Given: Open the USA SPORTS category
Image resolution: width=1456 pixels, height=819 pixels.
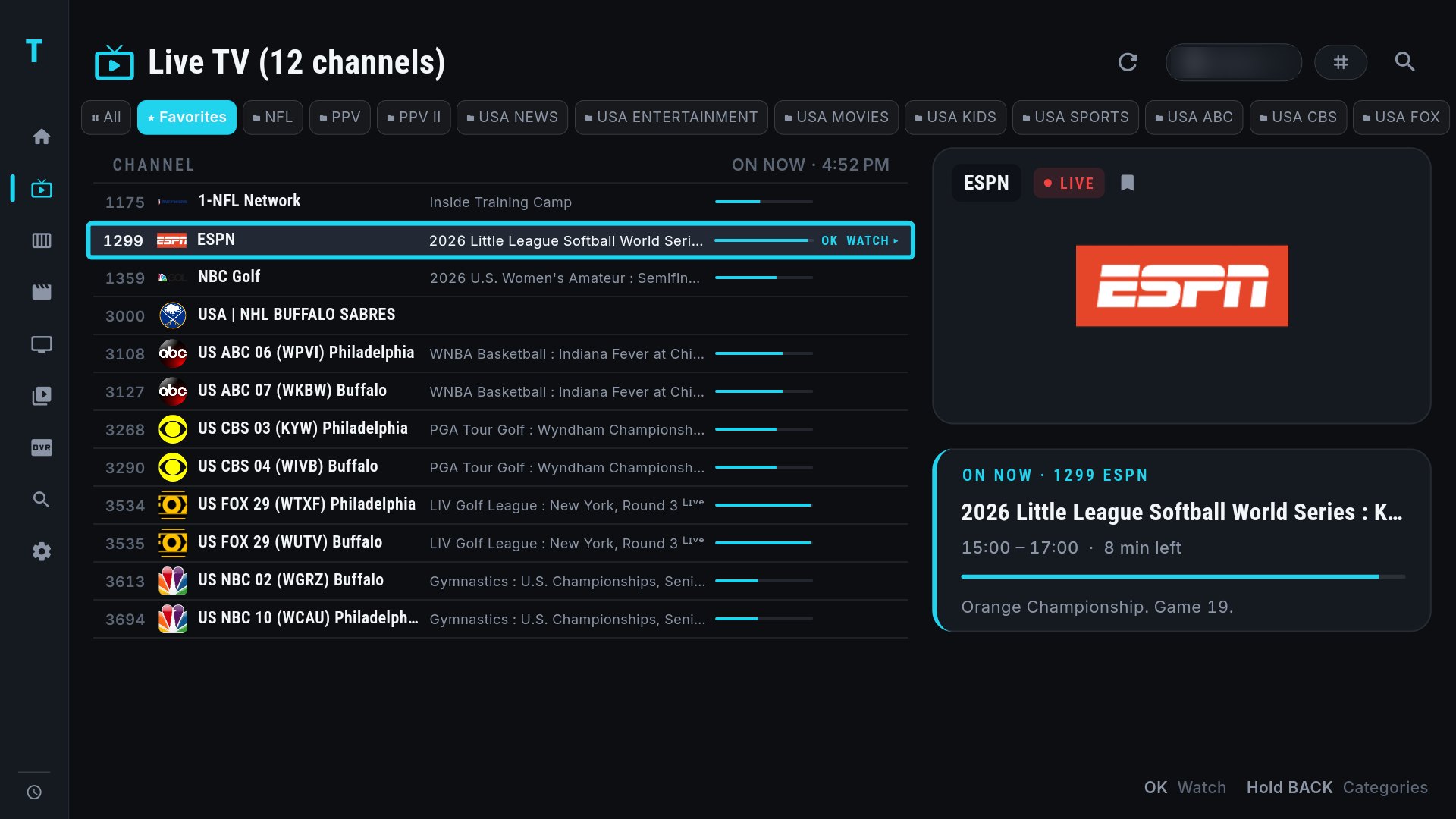Looking at the screenshot, I should coord(1075,118).
